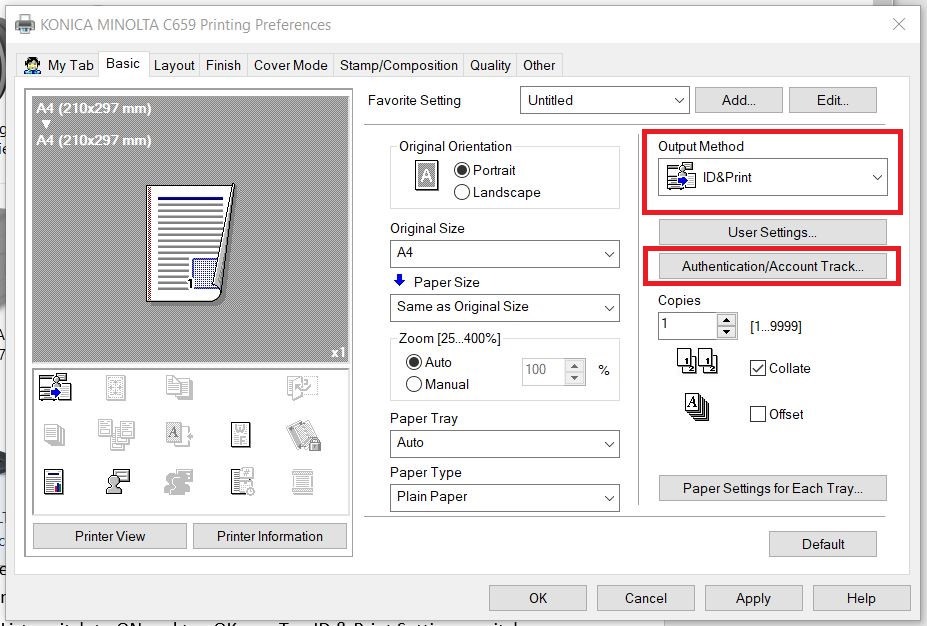This screenshot has width=927, height=626.
Task: Expand the Paper Tray dropdown
Action: point(504,443)
